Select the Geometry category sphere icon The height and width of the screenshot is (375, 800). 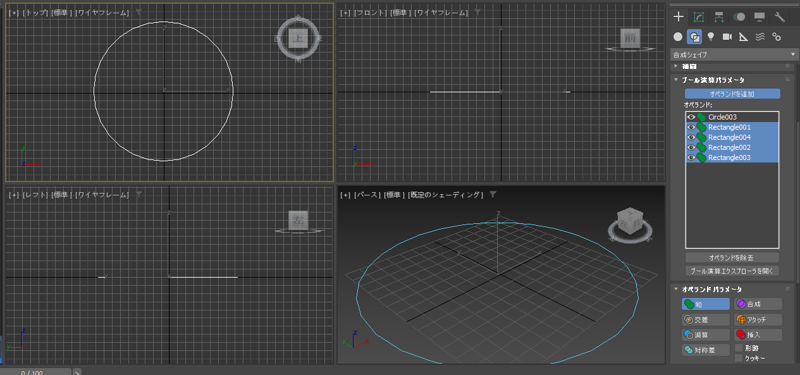point(678,37)
